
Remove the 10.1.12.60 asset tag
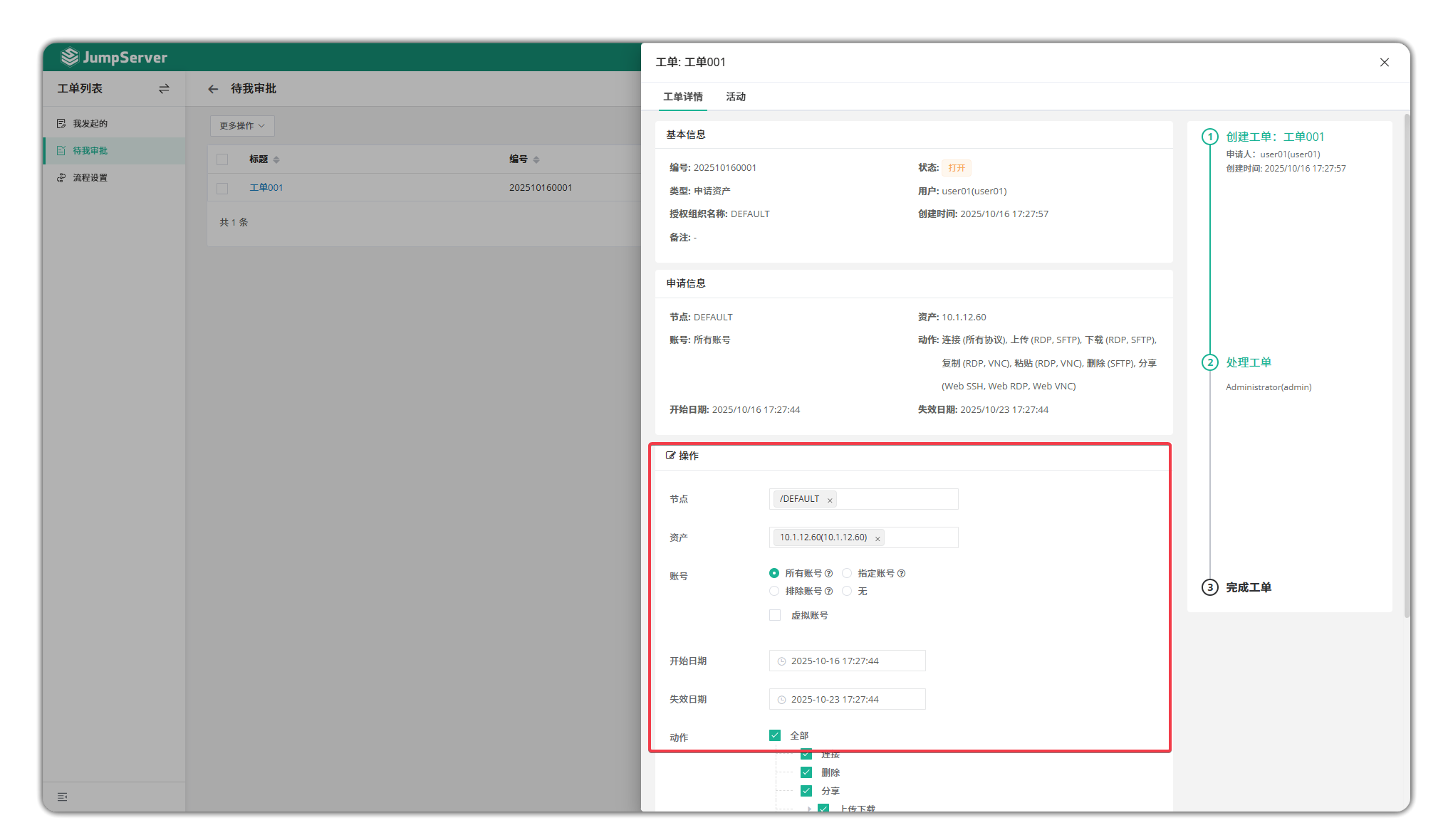point(877,538)
